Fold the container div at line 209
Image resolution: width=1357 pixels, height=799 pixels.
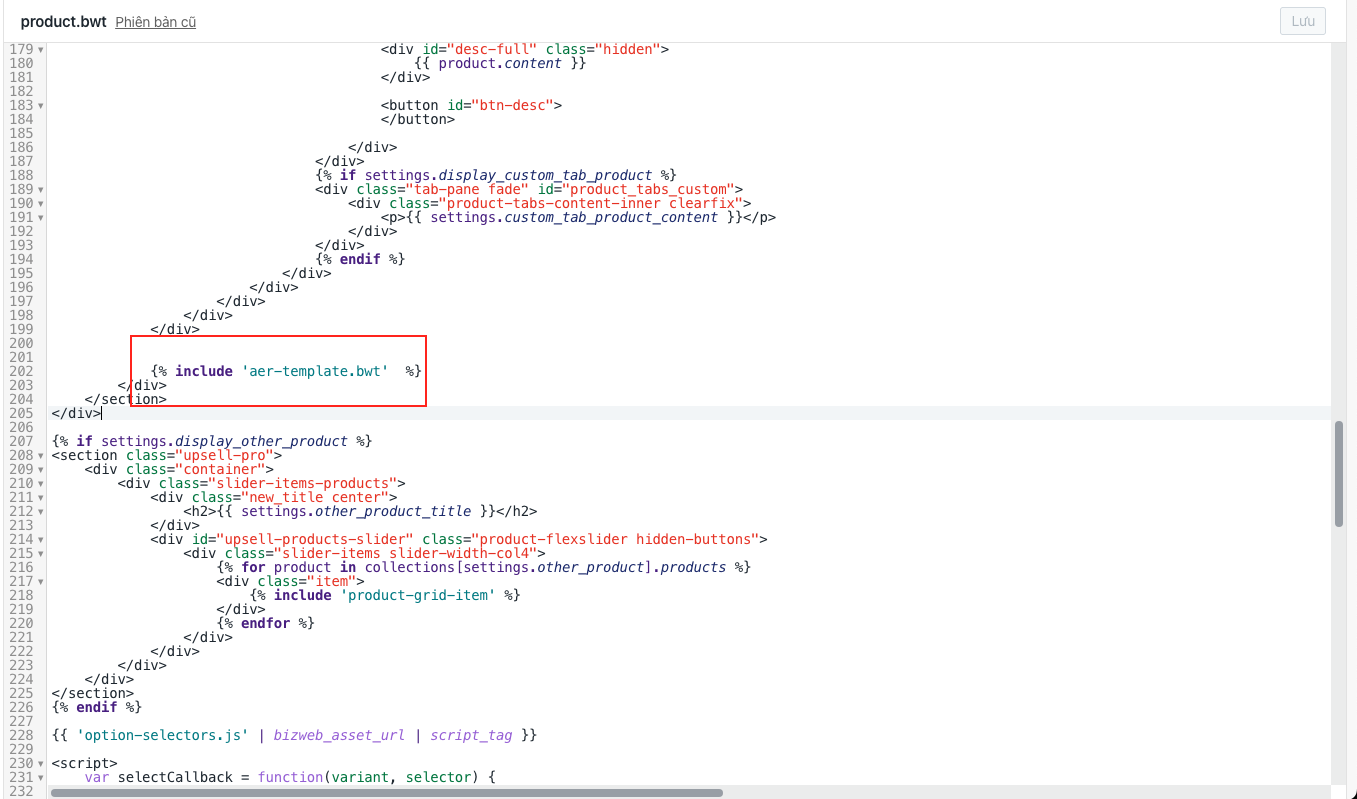pyautogui.click(x=41, y=469)
